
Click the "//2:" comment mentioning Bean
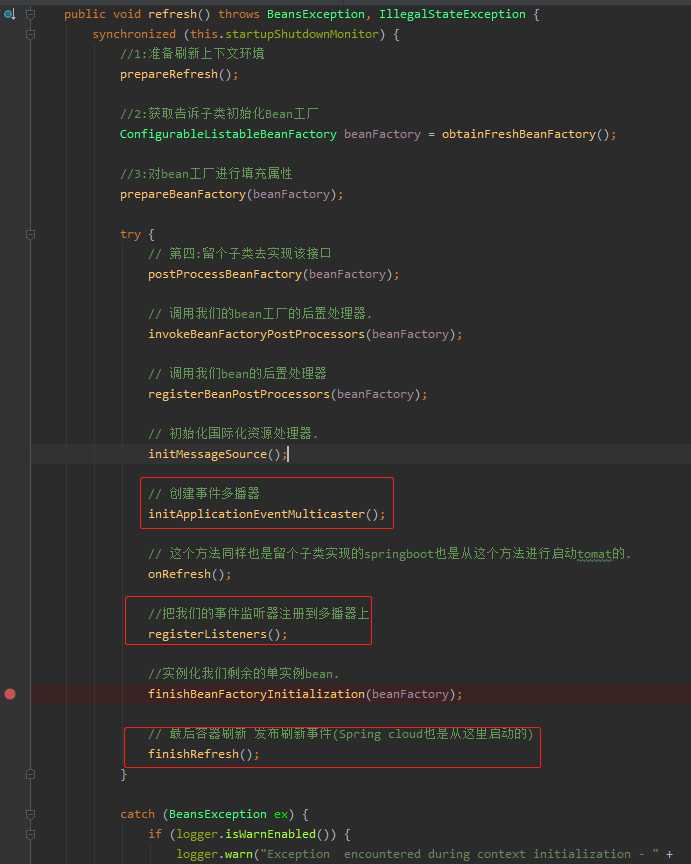(219, 114)
